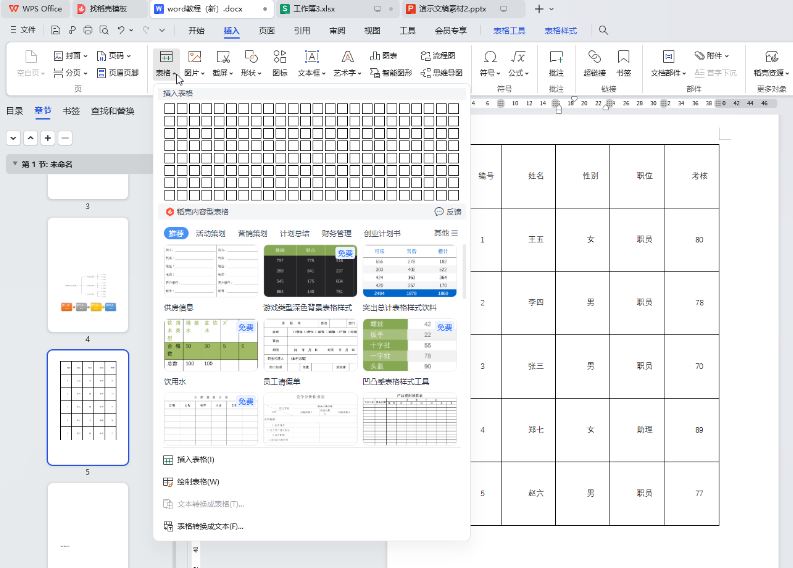
Task: Insert a Smart Graphic (智能图形)
Action: pyautogui.click(x=391, y=73)
